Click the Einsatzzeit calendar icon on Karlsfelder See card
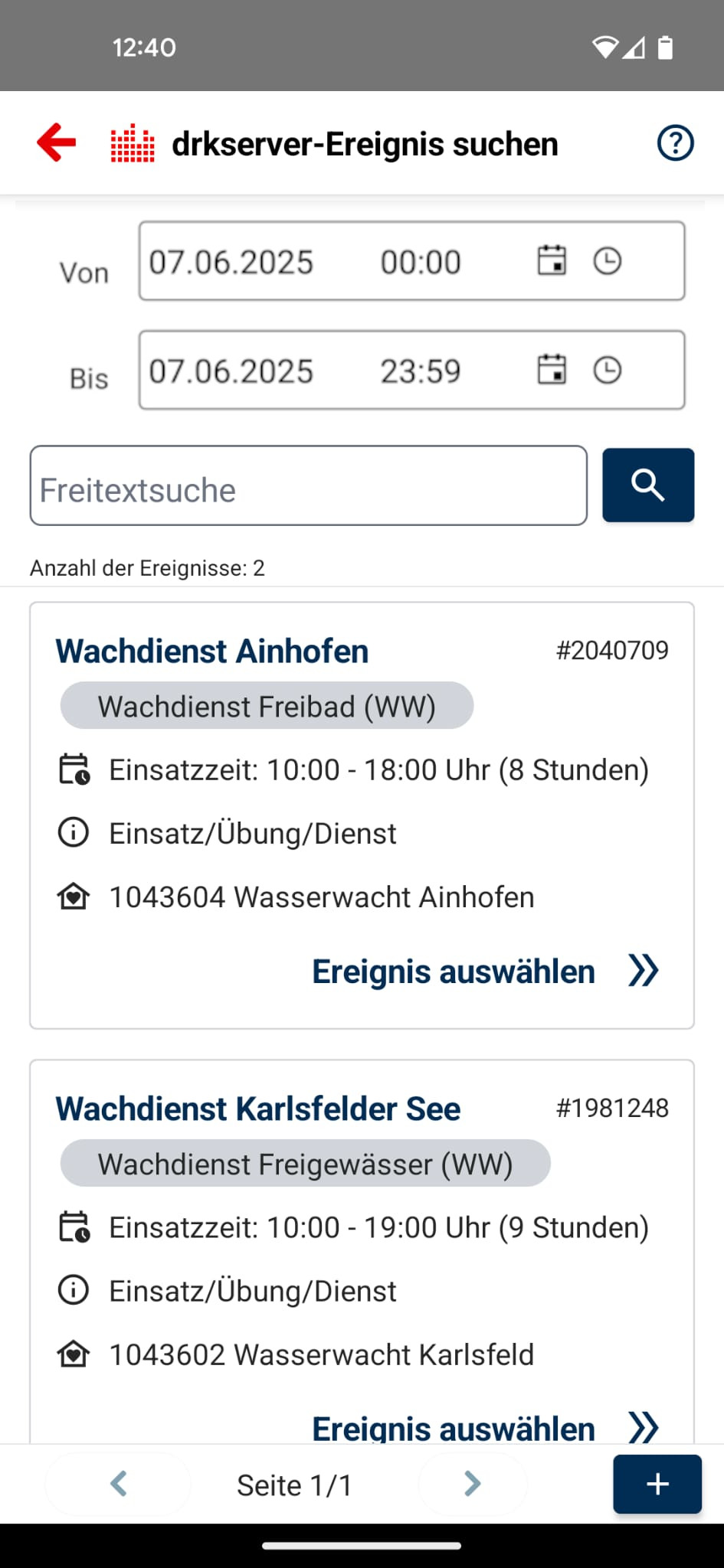The height and width of the screenshot is (1568, 724). coord(73,1227)
